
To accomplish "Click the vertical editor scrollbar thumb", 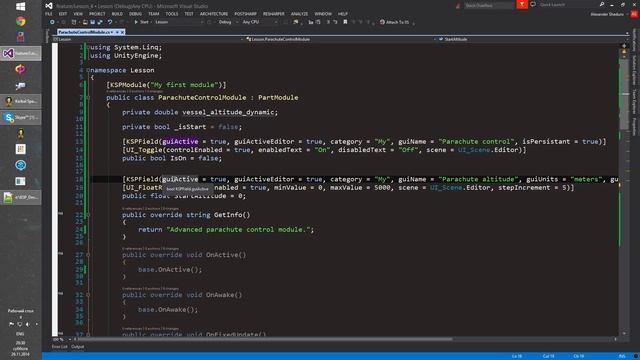I will [624, 95].
